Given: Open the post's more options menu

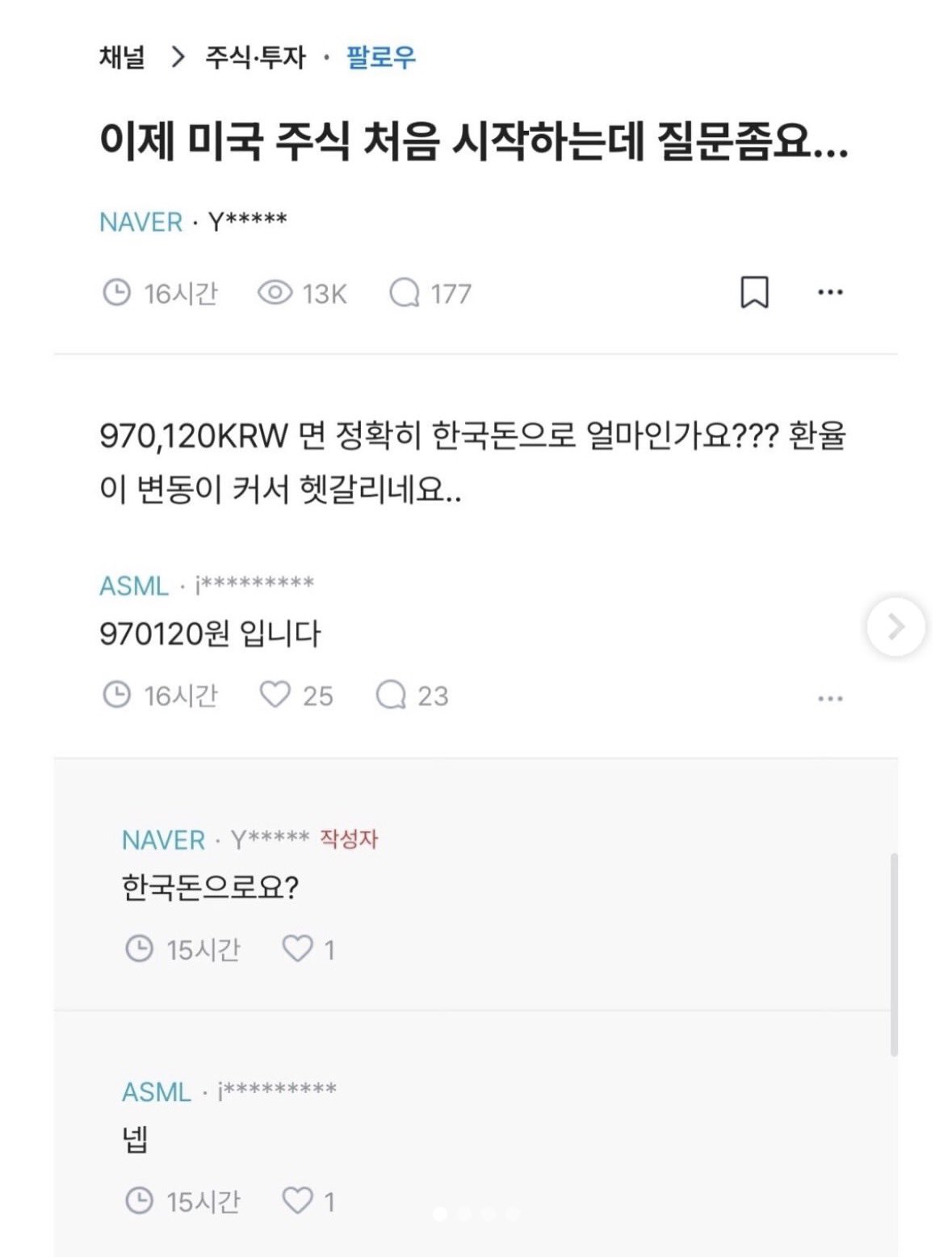Looking at the screenshot, I should (830, 292).
